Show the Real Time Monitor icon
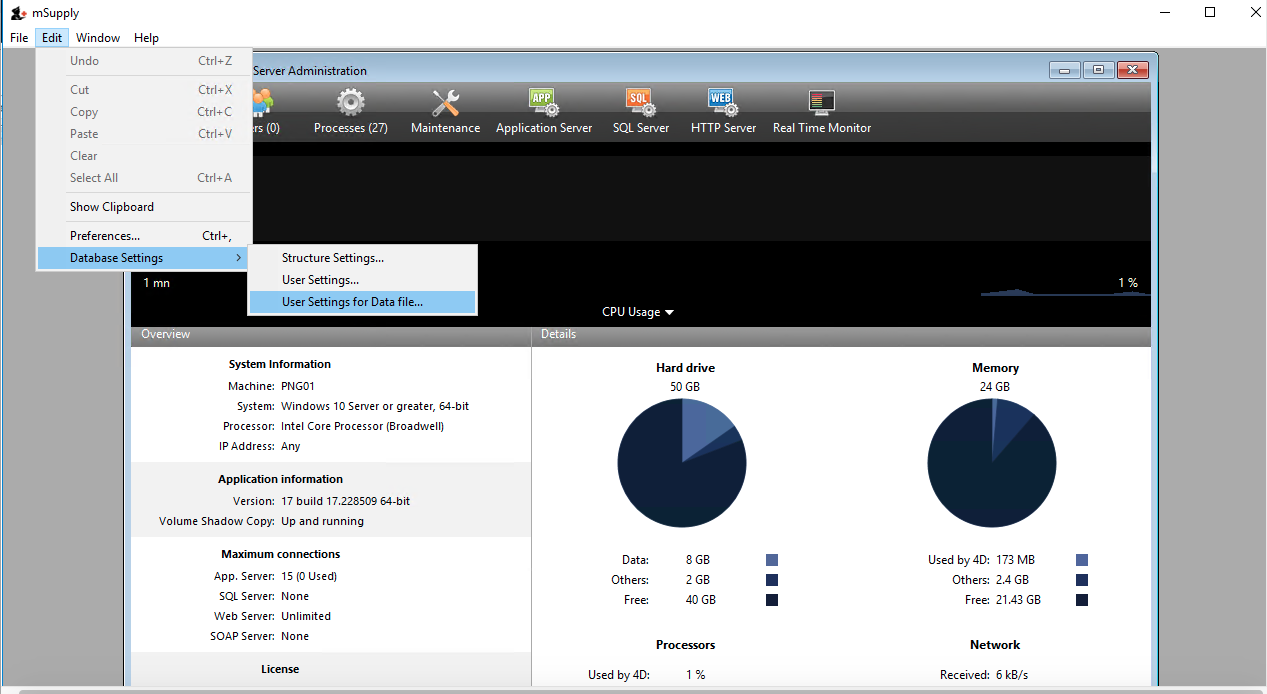 coord(821,103)
